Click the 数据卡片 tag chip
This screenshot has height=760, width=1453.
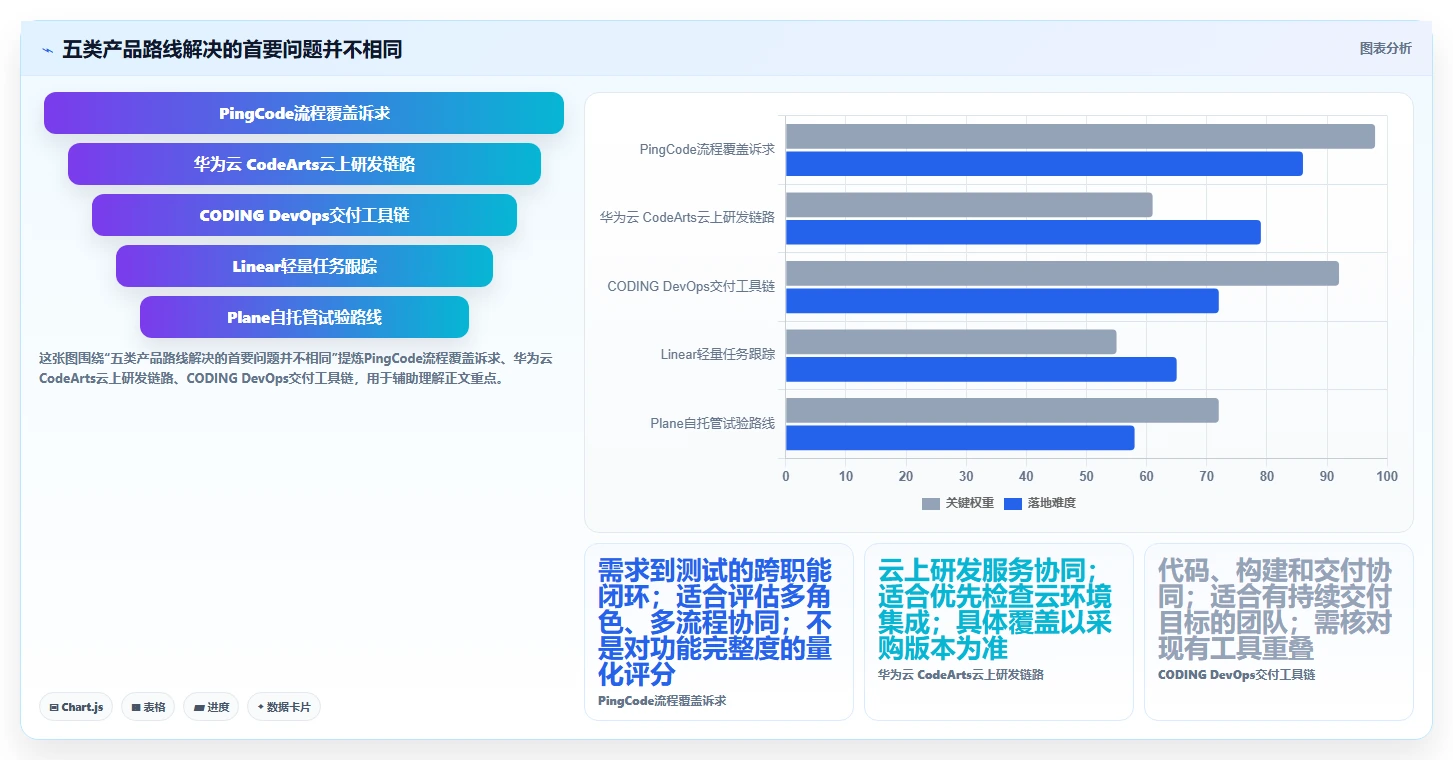pos(284,707)
